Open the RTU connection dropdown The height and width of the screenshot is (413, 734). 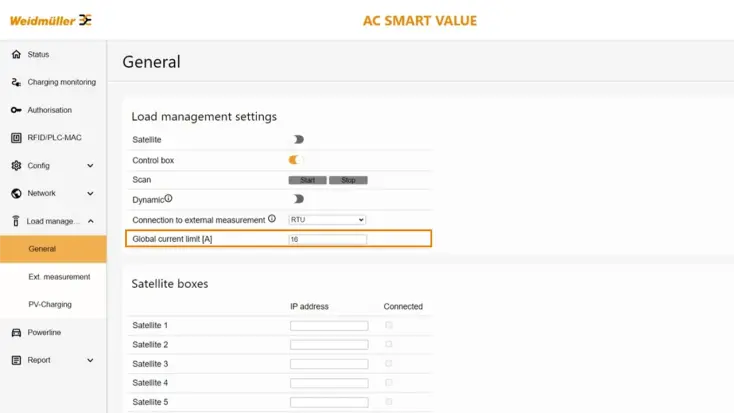[327, 219]
